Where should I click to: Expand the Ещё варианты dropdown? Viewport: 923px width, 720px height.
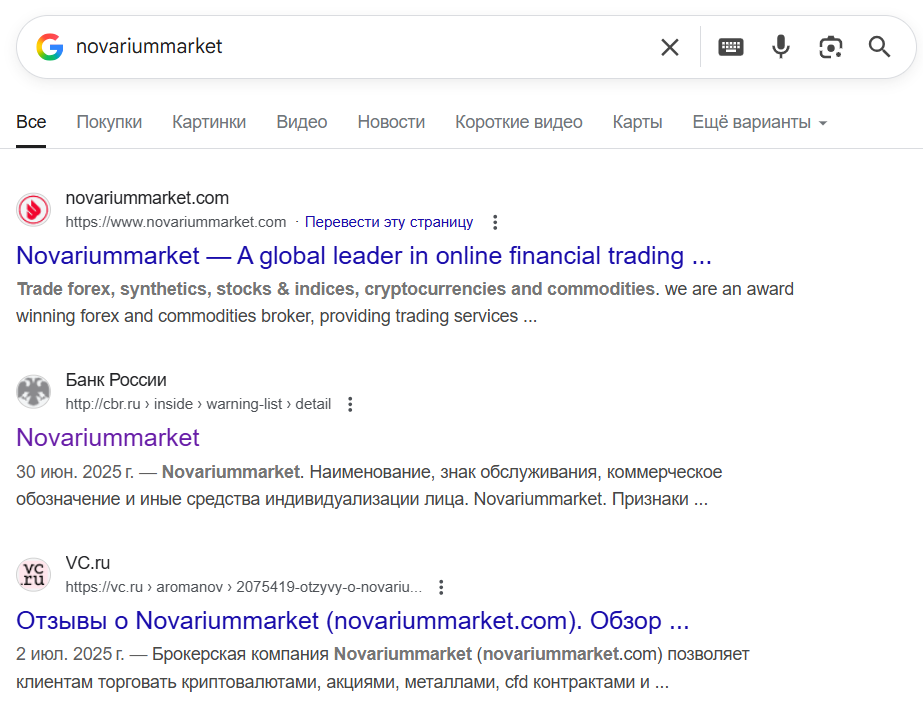(760, 122)
